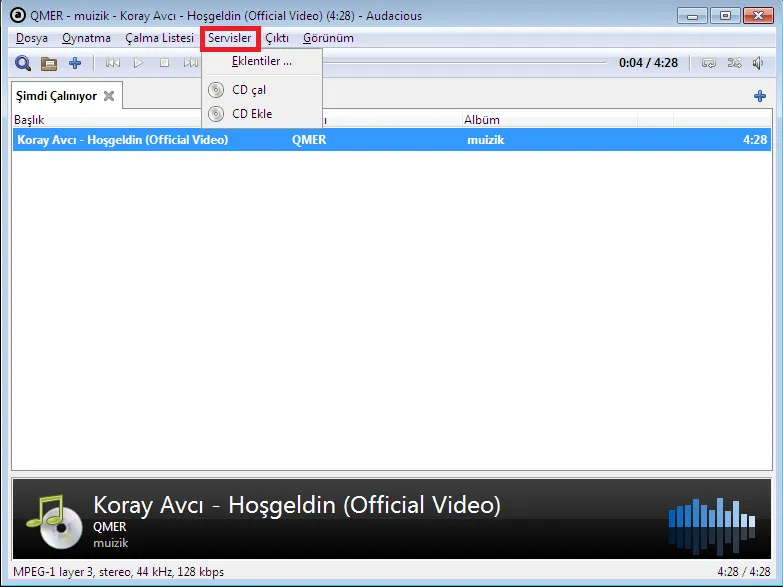
Task: Open the Çıktı menu
Action: [277, 38]
